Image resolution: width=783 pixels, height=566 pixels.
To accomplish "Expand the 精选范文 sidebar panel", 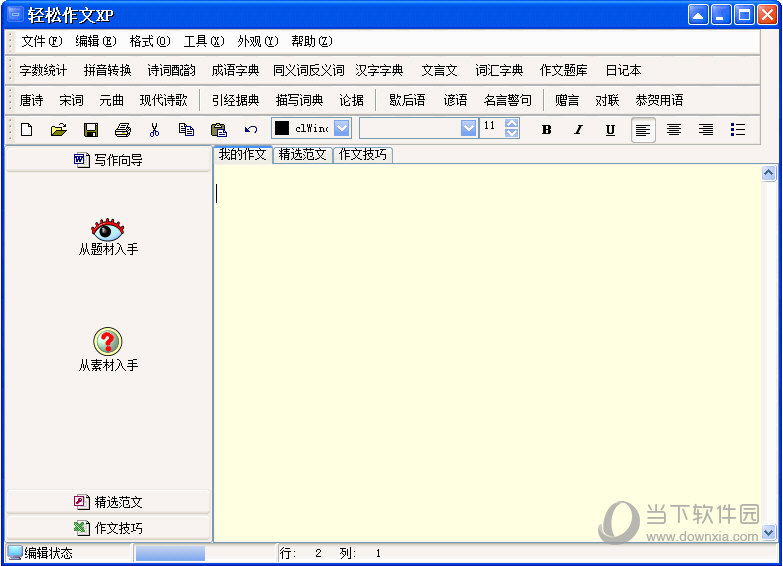I will (108, 502).
